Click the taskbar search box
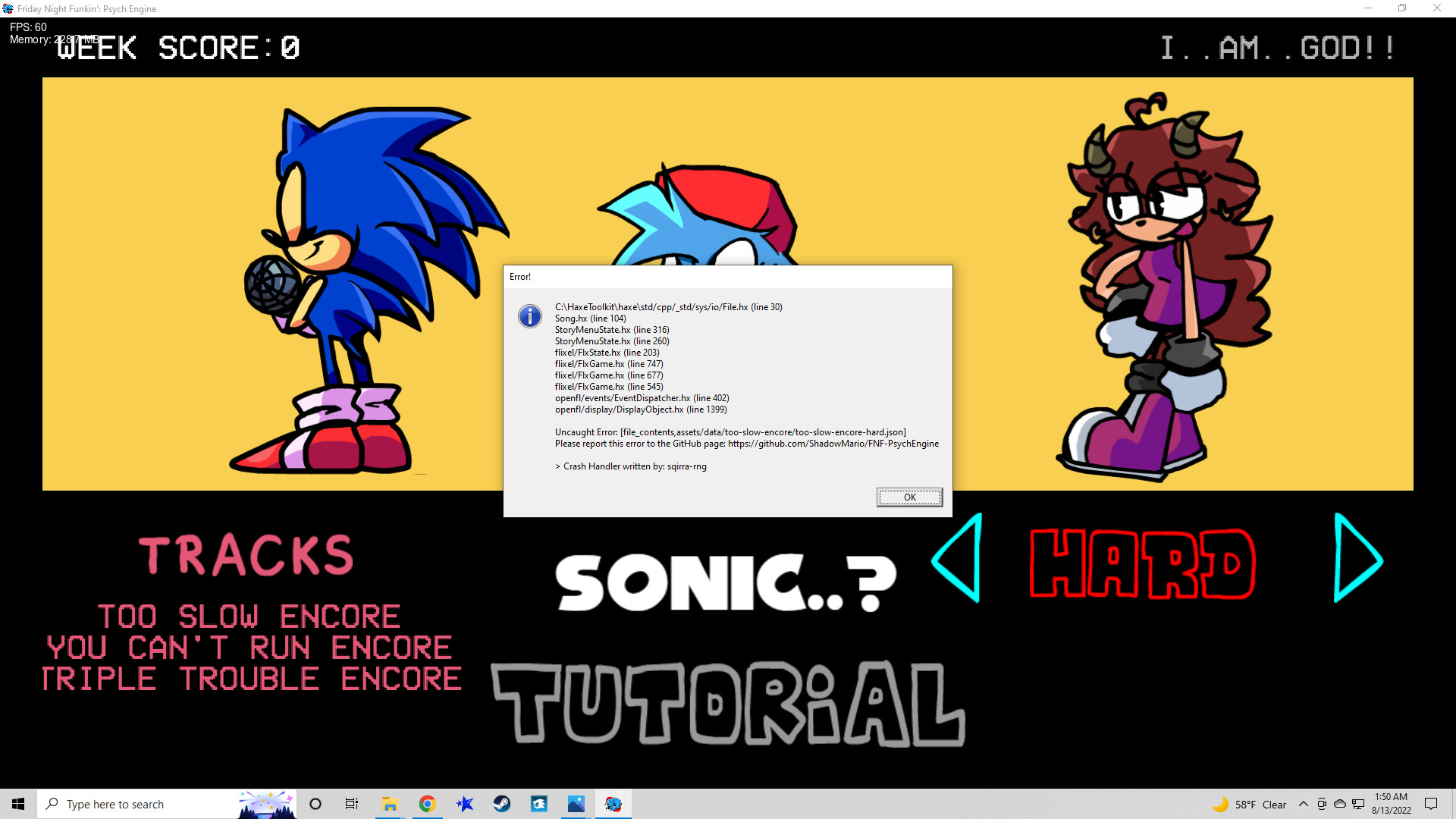Screen dimensions: 1456x819 click(x=144, y=804)
